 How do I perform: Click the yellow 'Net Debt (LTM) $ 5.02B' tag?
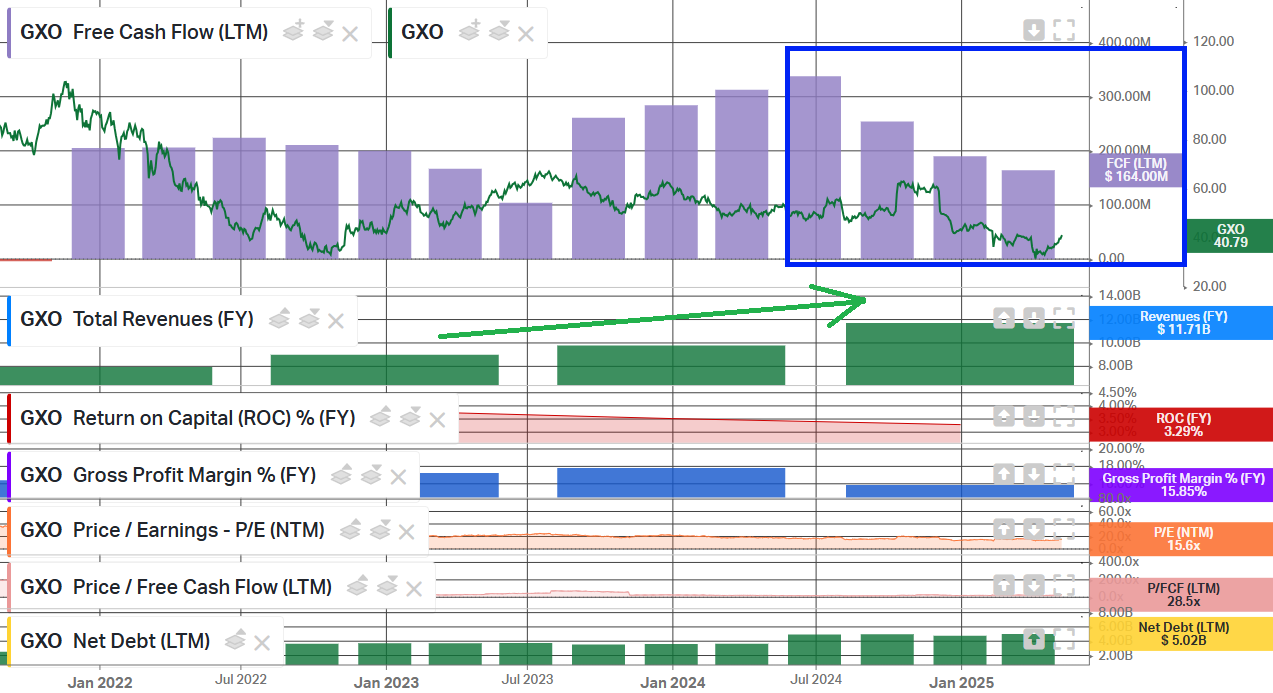click(x=1181, y=633)
